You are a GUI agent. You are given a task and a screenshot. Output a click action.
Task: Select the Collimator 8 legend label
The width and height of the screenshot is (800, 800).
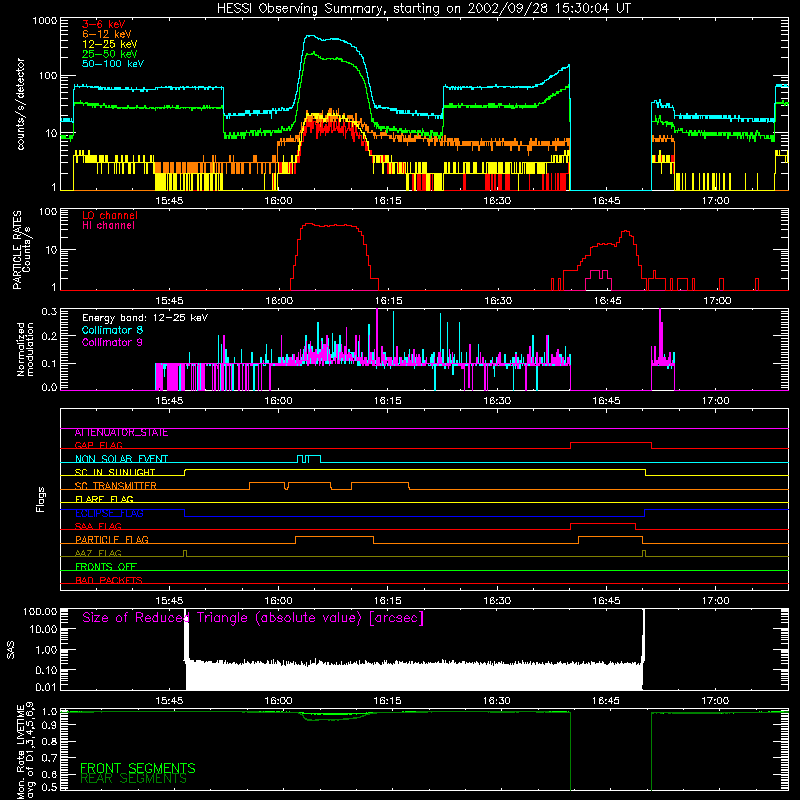pyautogui.click(x=112, y=331)
